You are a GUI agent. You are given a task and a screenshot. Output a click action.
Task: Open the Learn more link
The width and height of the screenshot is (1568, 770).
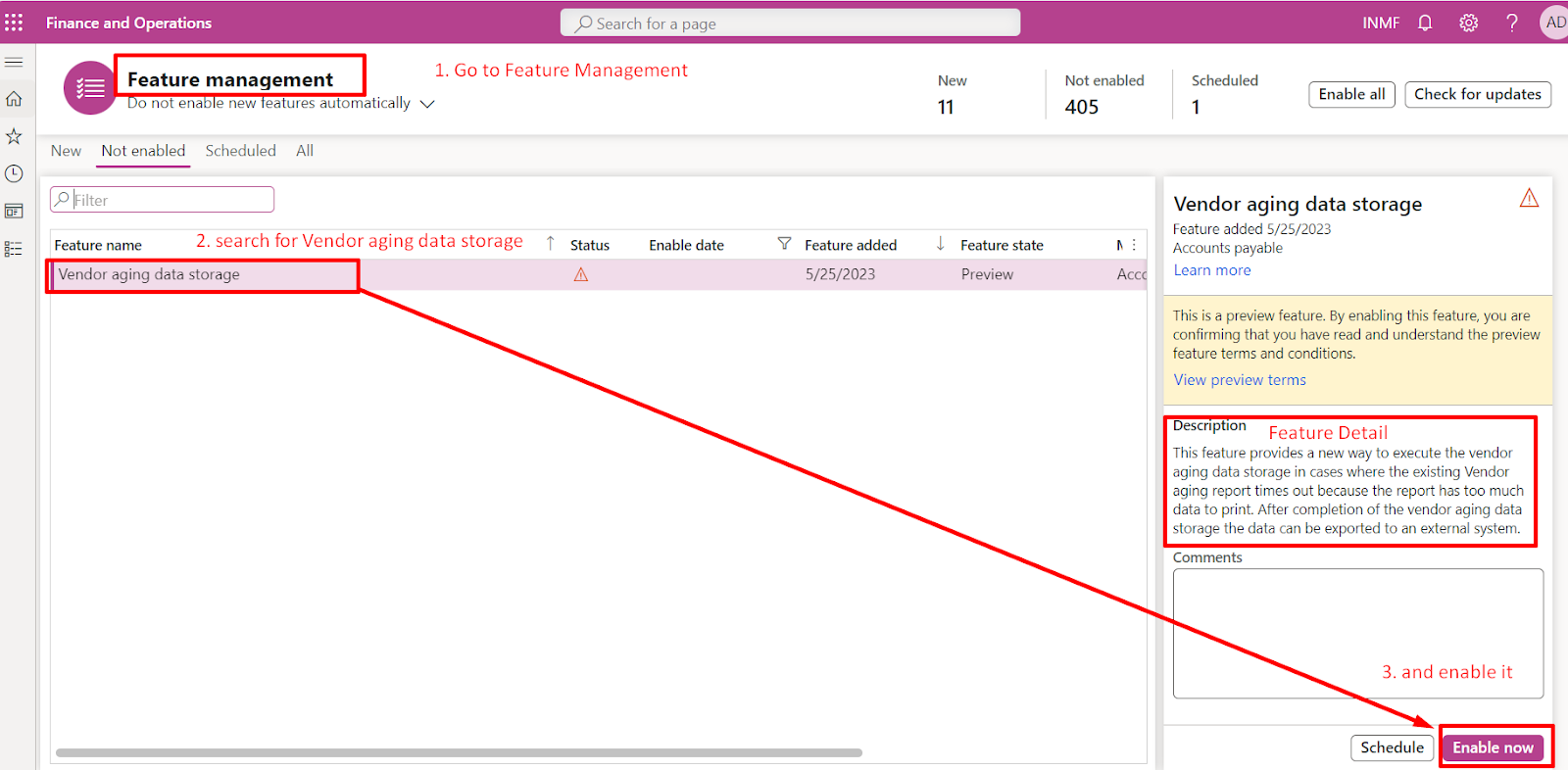pyautogui.click(x=1212, y=270)
